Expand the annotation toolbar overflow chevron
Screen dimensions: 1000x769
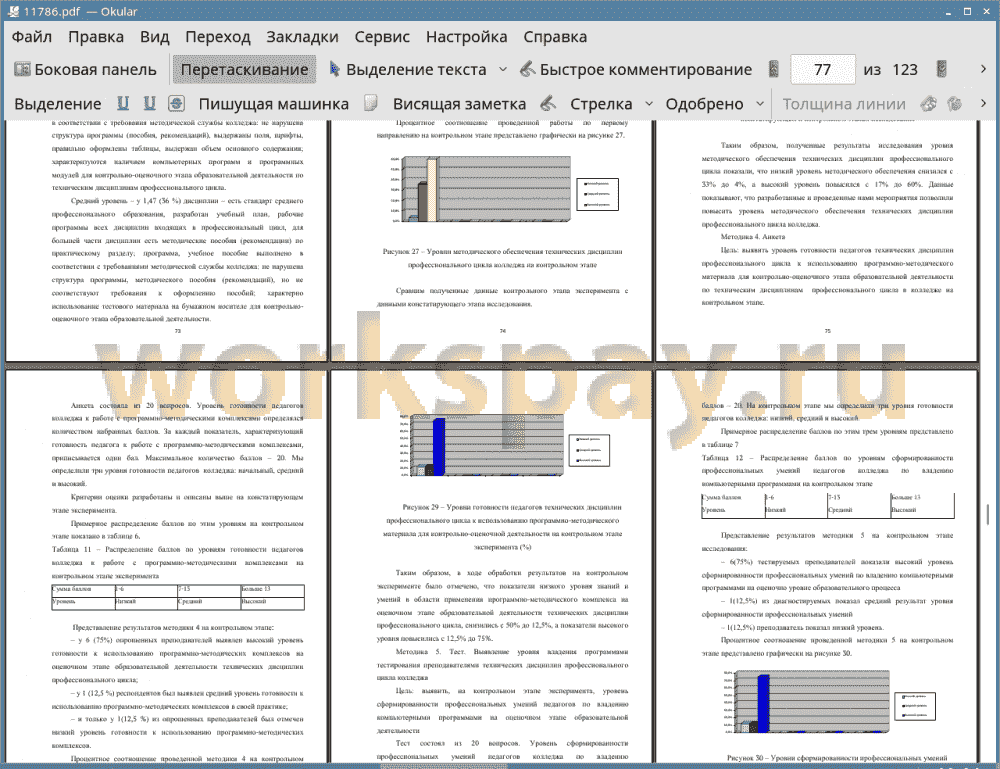pos(983,103)
